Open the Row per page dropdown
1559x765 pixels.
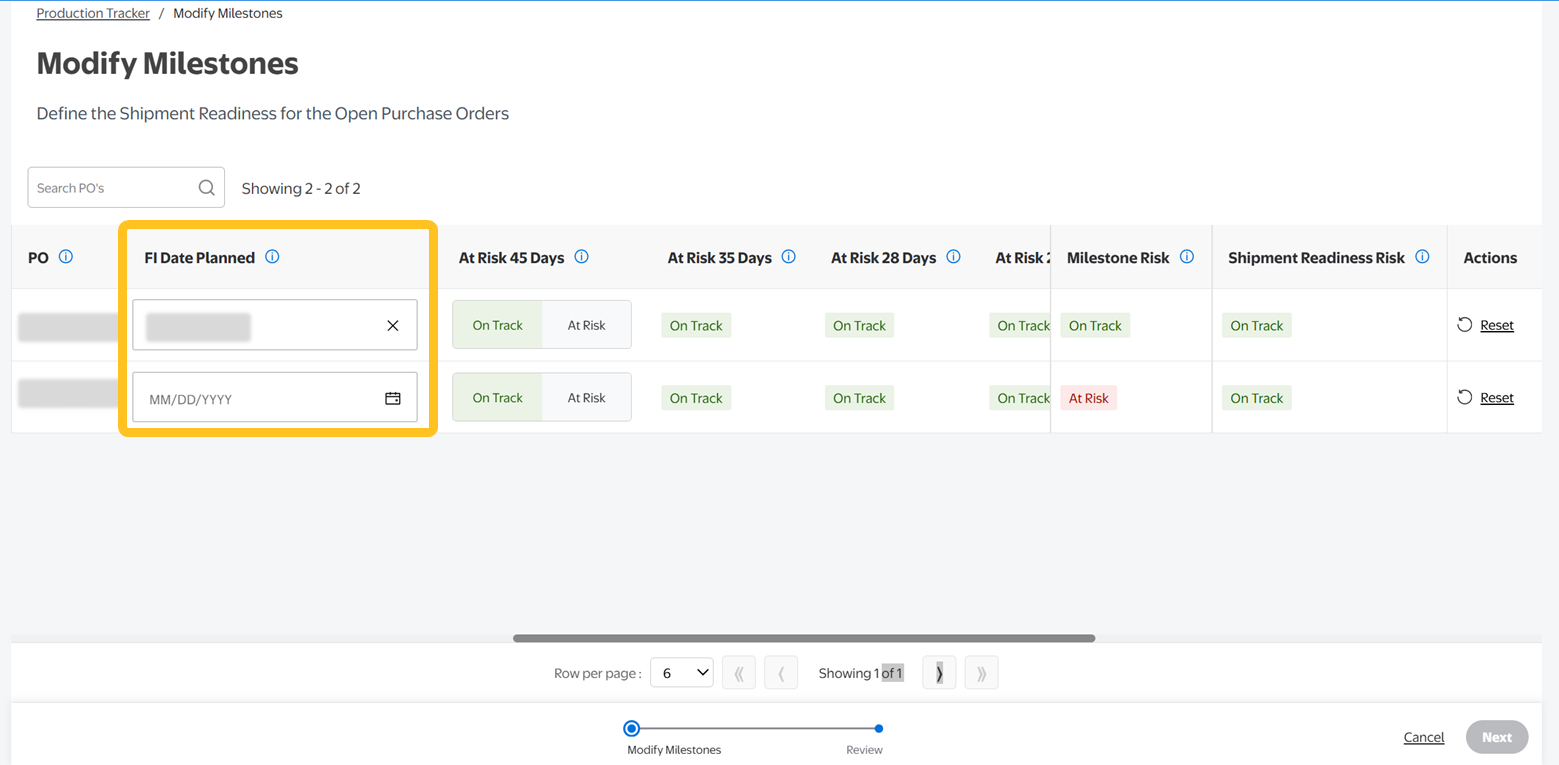pyautogui.click(x=682, y=673)
